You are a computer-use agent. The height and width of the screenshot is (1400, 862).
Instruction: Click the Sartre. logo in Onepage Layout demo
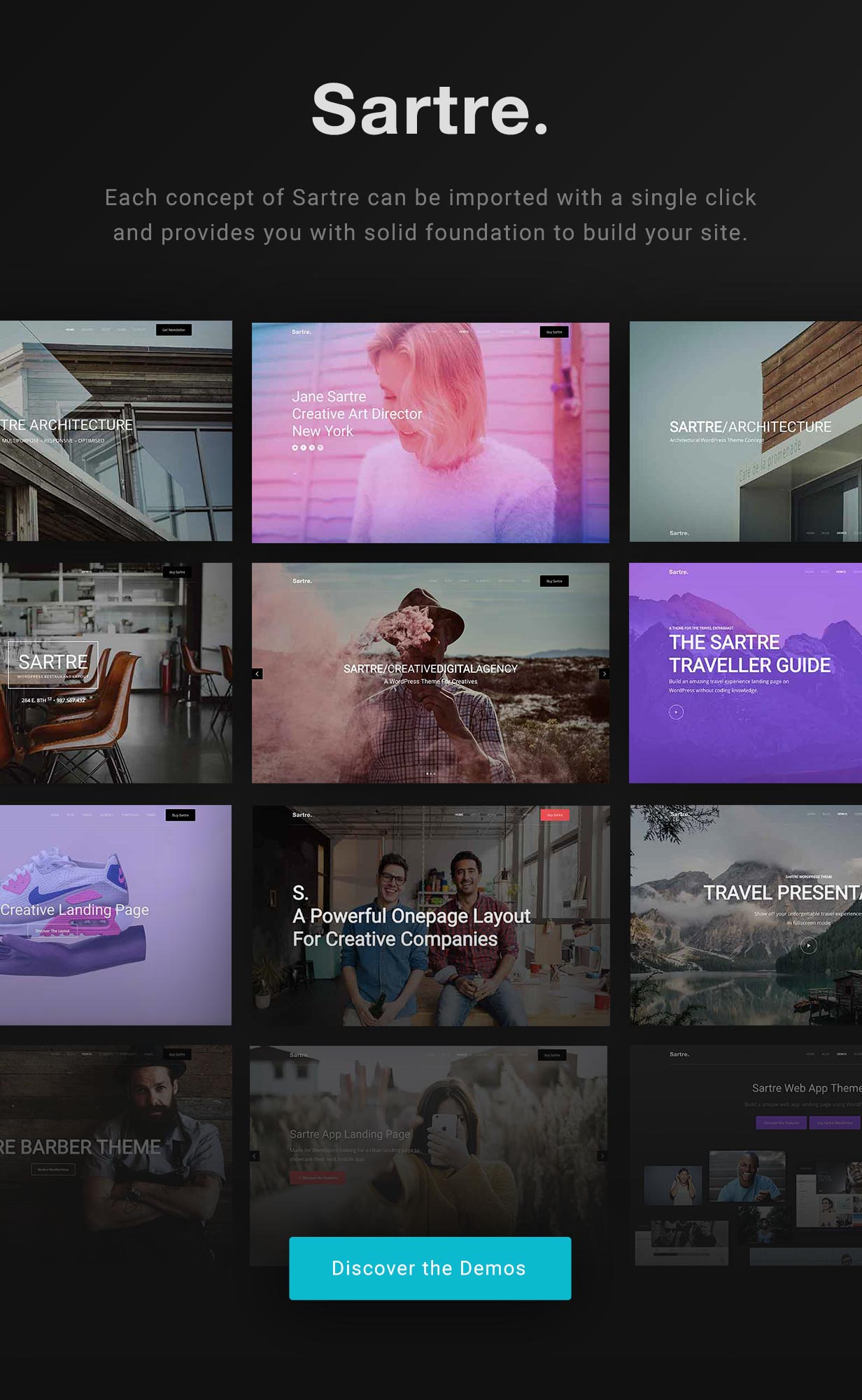click(302, 815)
